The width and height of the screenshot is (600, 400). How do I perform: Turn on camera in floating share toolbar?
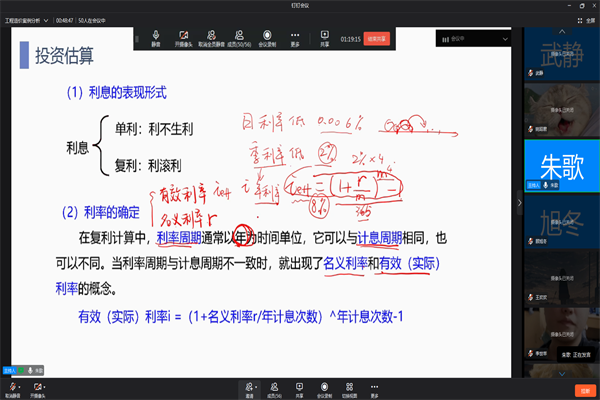pos(184,39)
